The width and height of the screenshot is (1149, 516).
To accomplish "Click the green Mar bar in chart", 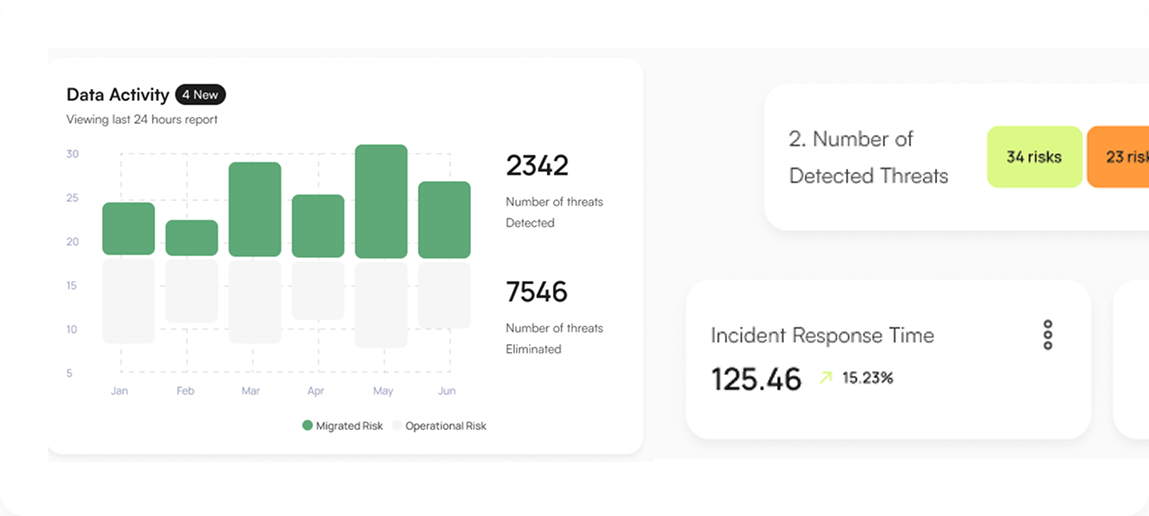I will [255, 209].
